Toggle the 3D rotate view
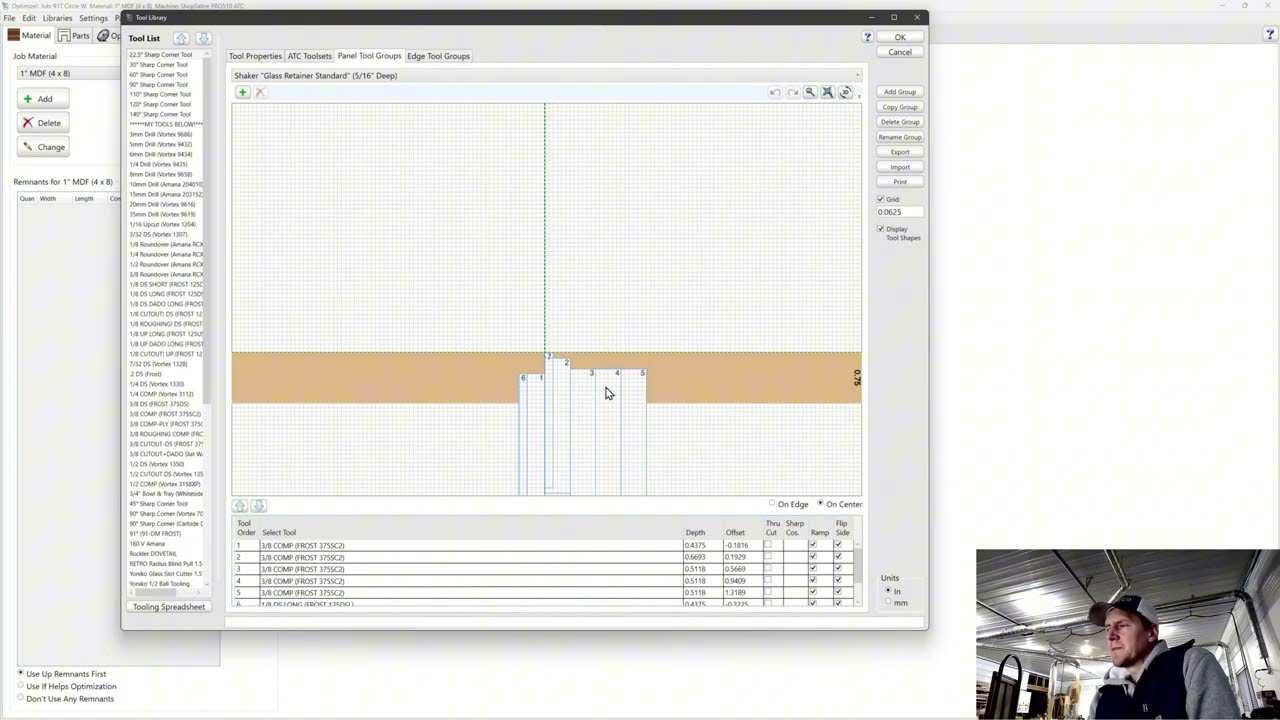This screenshot has height=720, width=1280. (x=846, y=92)
